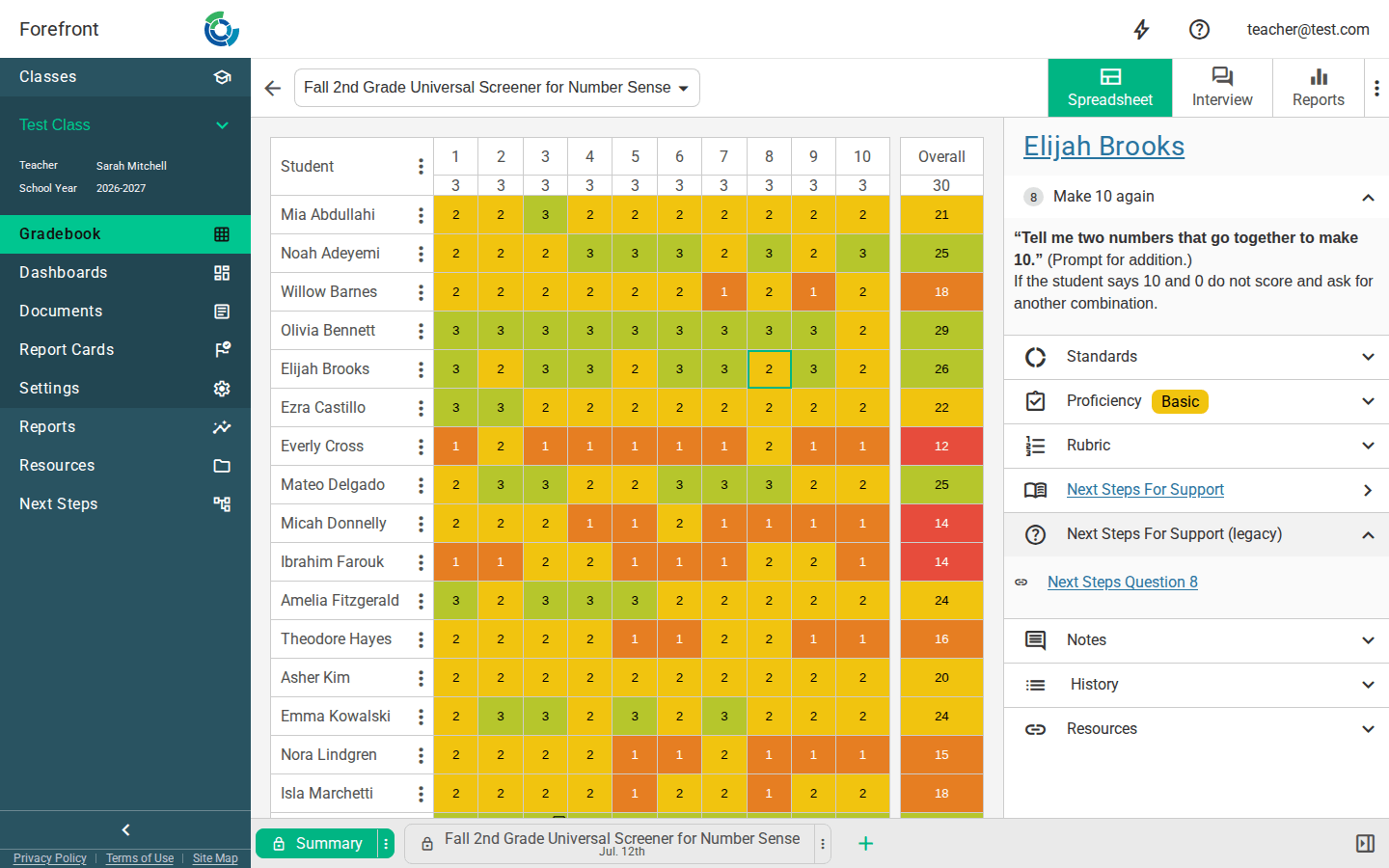This screenshot has height=868, width=1389.
Task: Open the Next Steps For Support link
Action: (1145, 490)
